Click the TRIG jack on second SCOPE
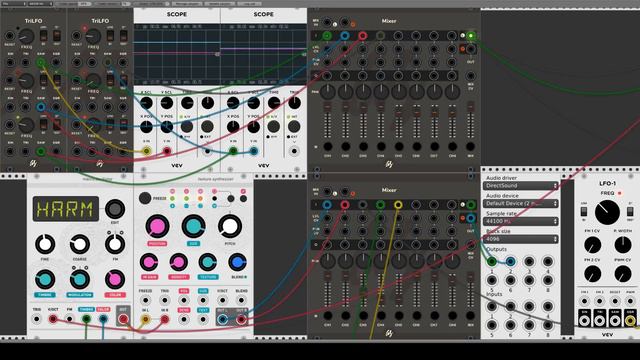This screenshot has height=360, width=640. click(294, 151)
